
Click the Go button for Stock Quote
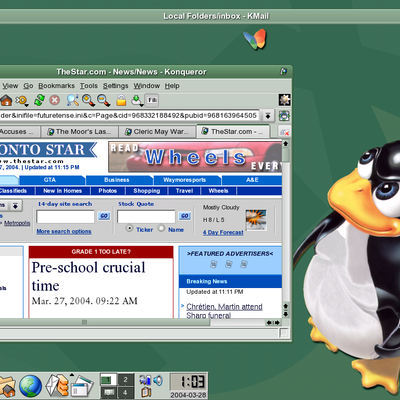185,216
